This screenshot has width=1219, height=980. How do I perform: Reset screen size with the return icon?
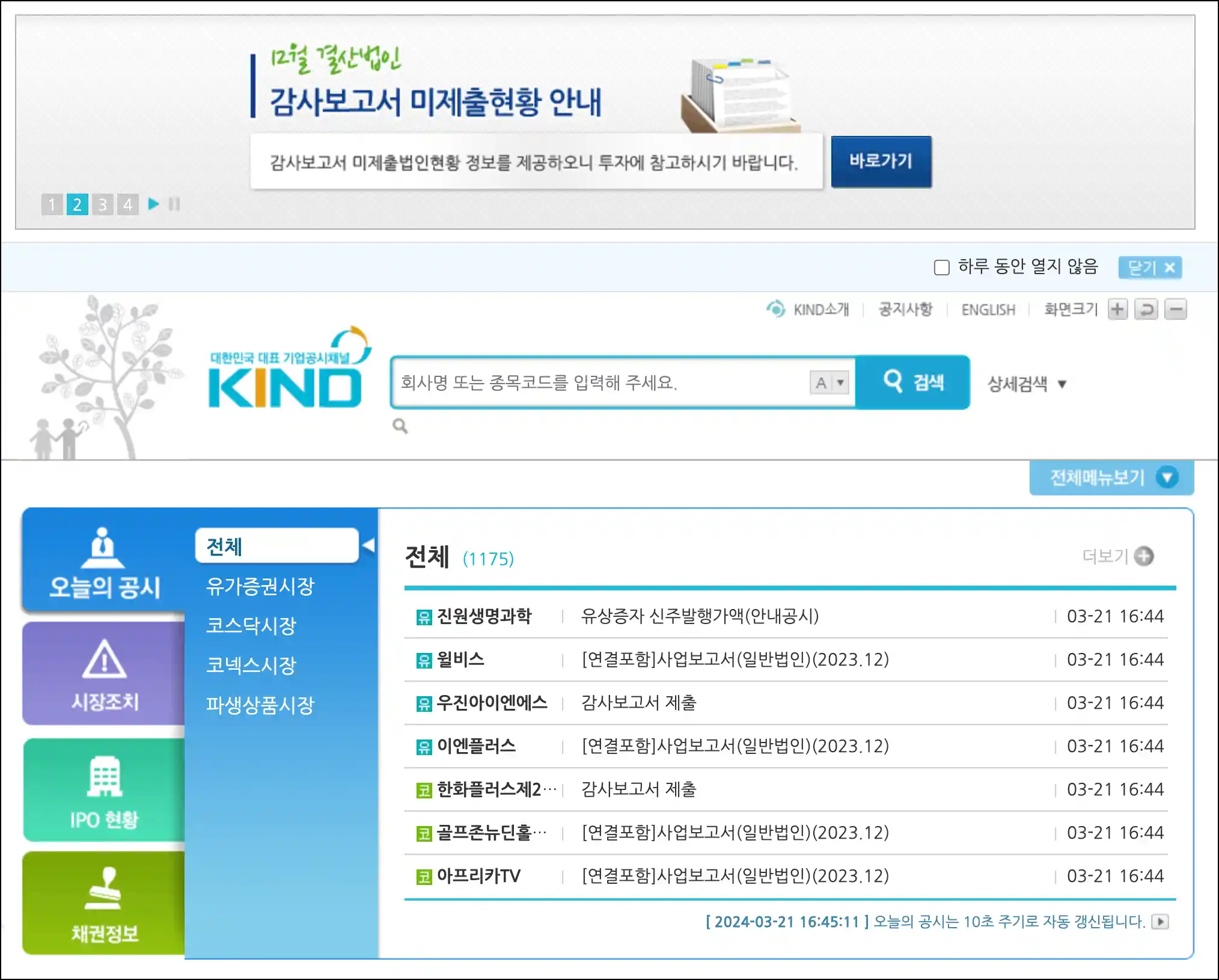(x=1146, y=309)
